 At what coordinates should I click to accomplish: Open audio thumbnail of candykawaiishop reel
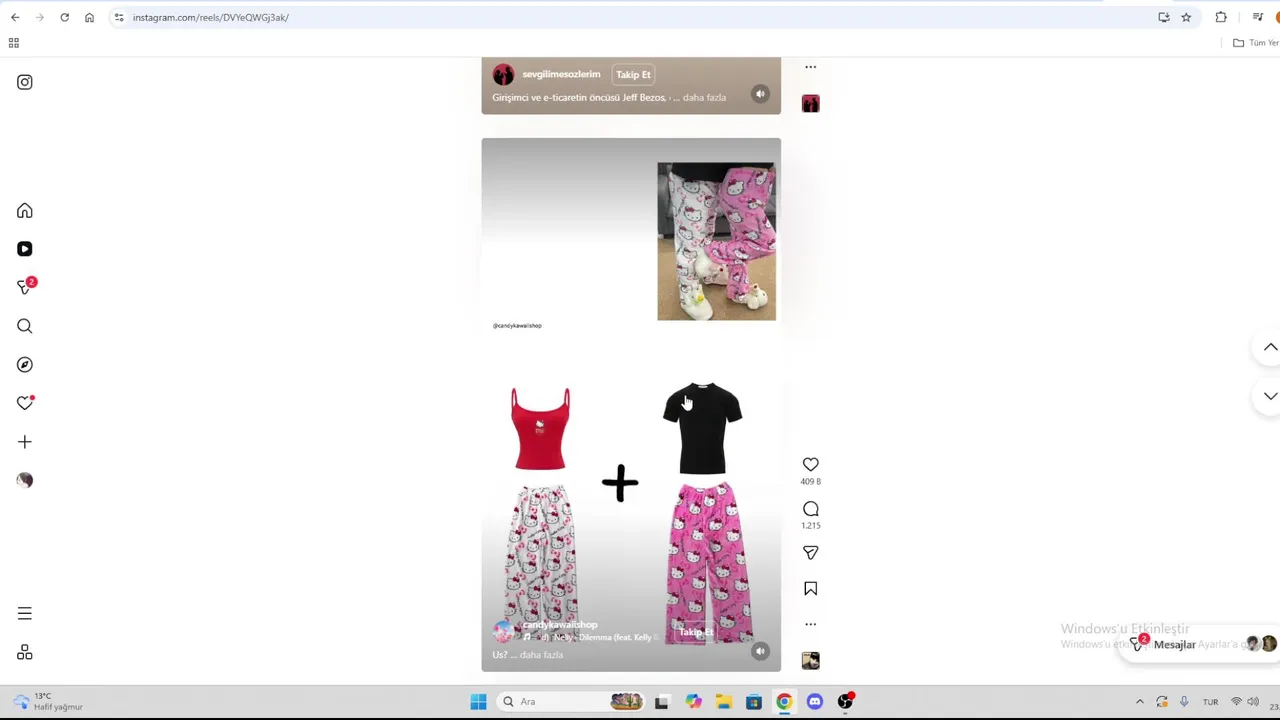coord(811,660)
